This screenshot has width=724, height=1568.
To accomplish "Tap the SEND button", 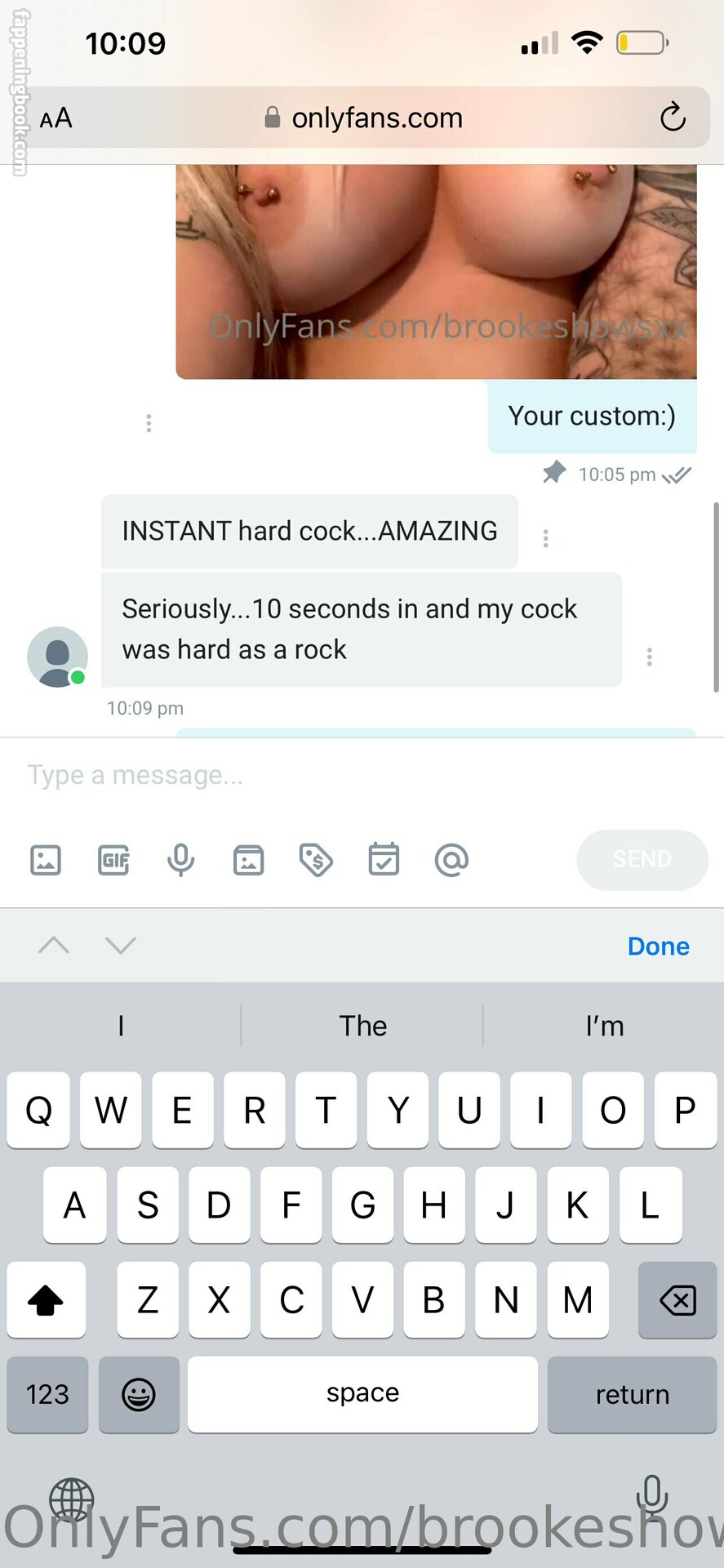I will (642, 859).
